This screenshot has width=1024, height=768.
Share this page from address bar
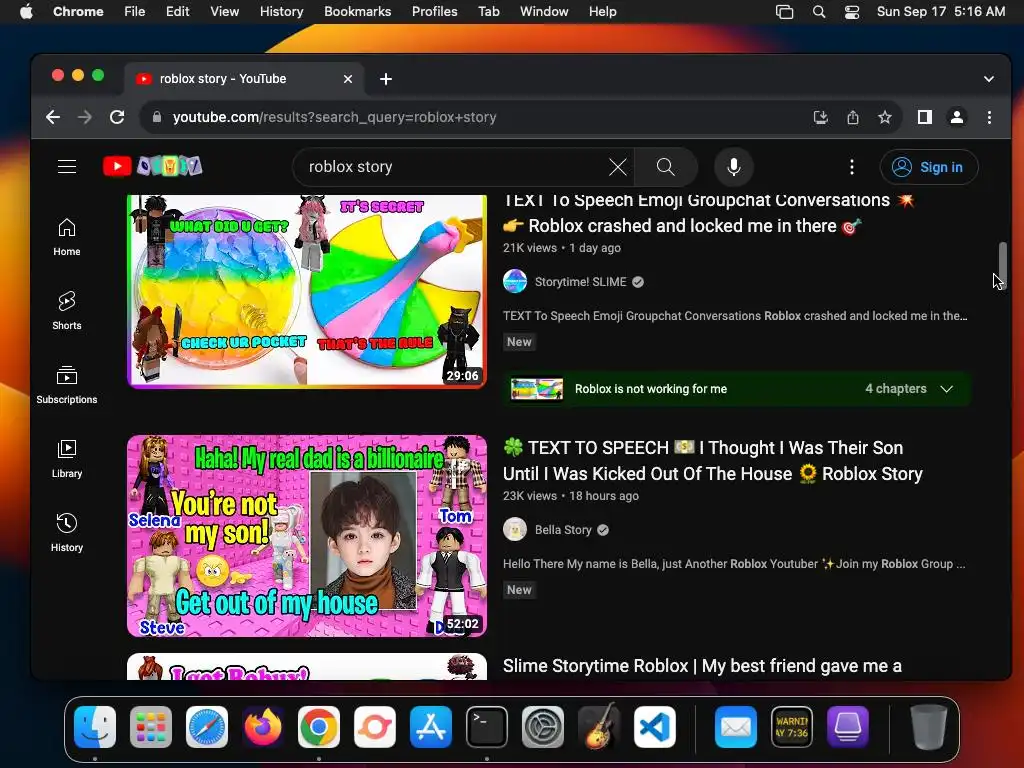852,118
